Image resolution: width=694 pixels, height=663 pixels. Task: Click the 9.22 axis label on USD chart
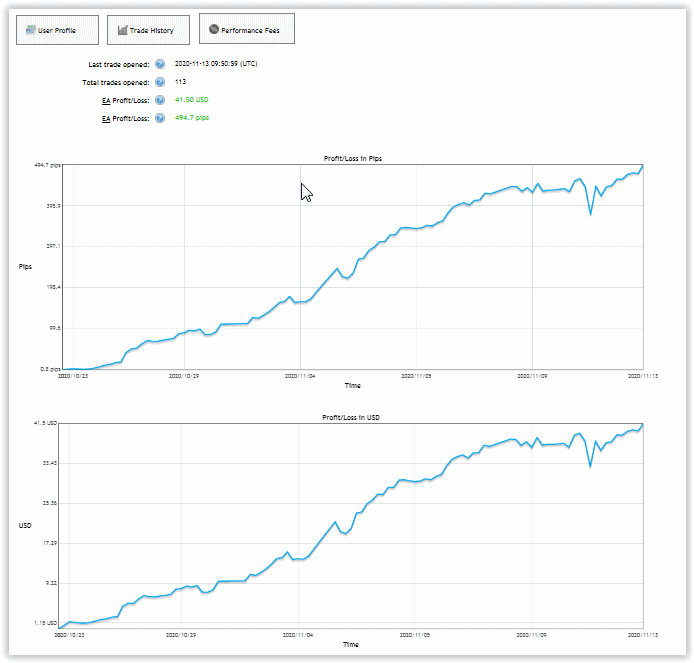pyautogui.click(x=51, y=583)
